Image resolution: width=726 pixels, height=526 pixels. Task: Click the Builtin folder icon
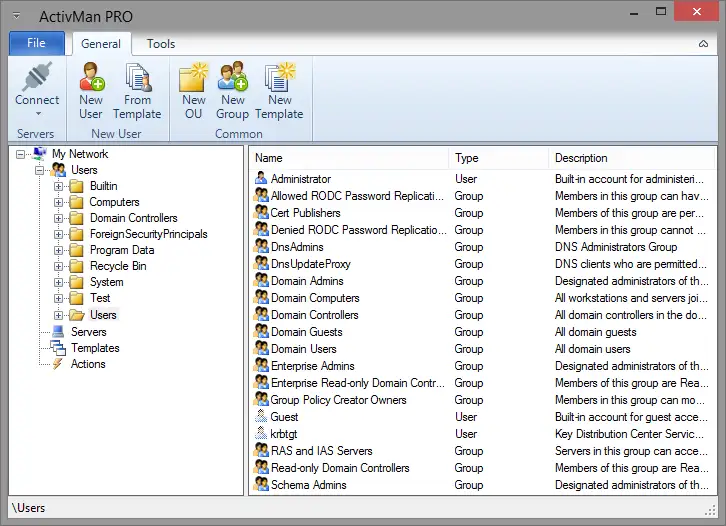[76, 186]
